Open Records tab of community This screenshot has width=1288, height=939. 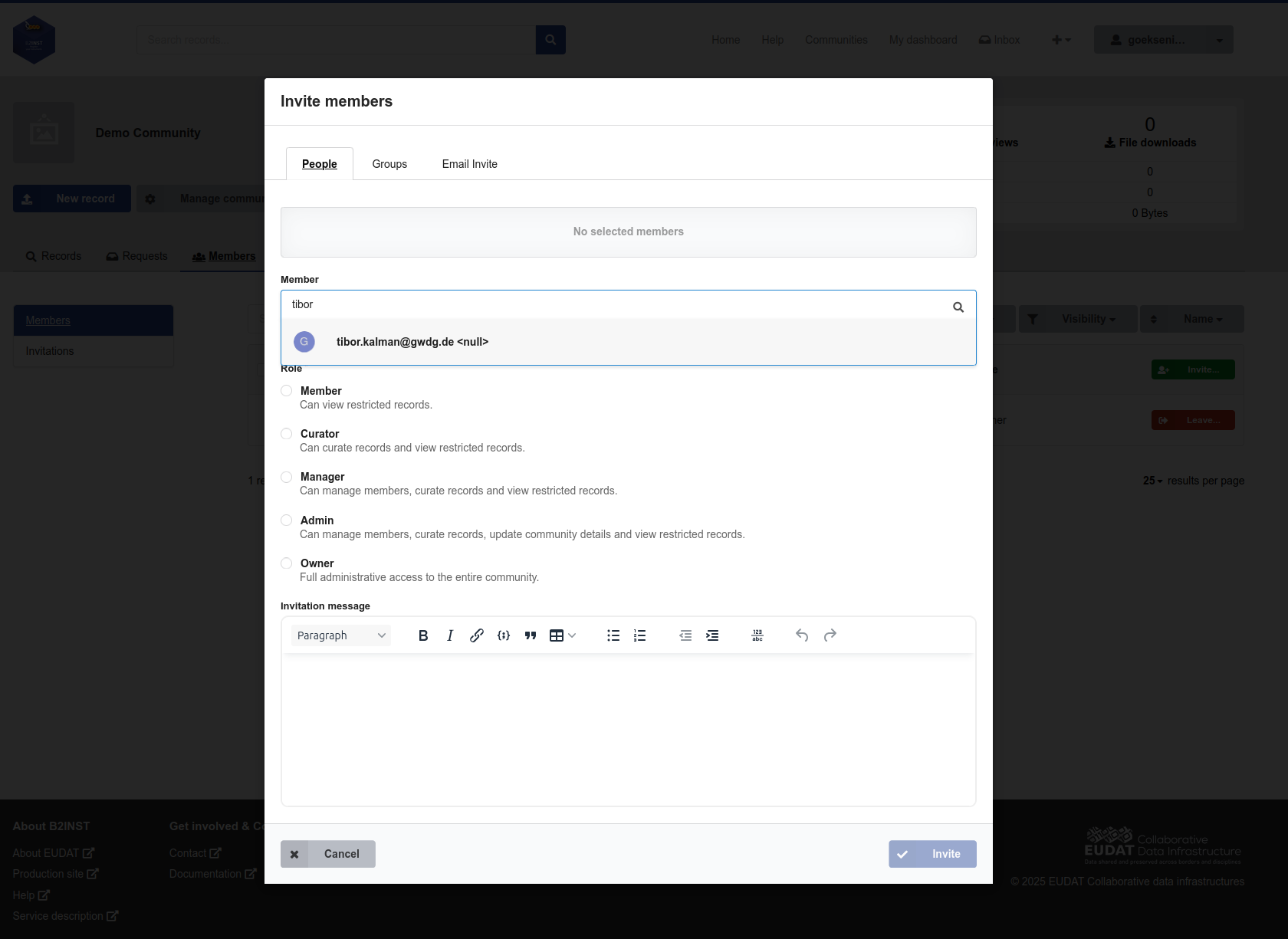[54, 256]
